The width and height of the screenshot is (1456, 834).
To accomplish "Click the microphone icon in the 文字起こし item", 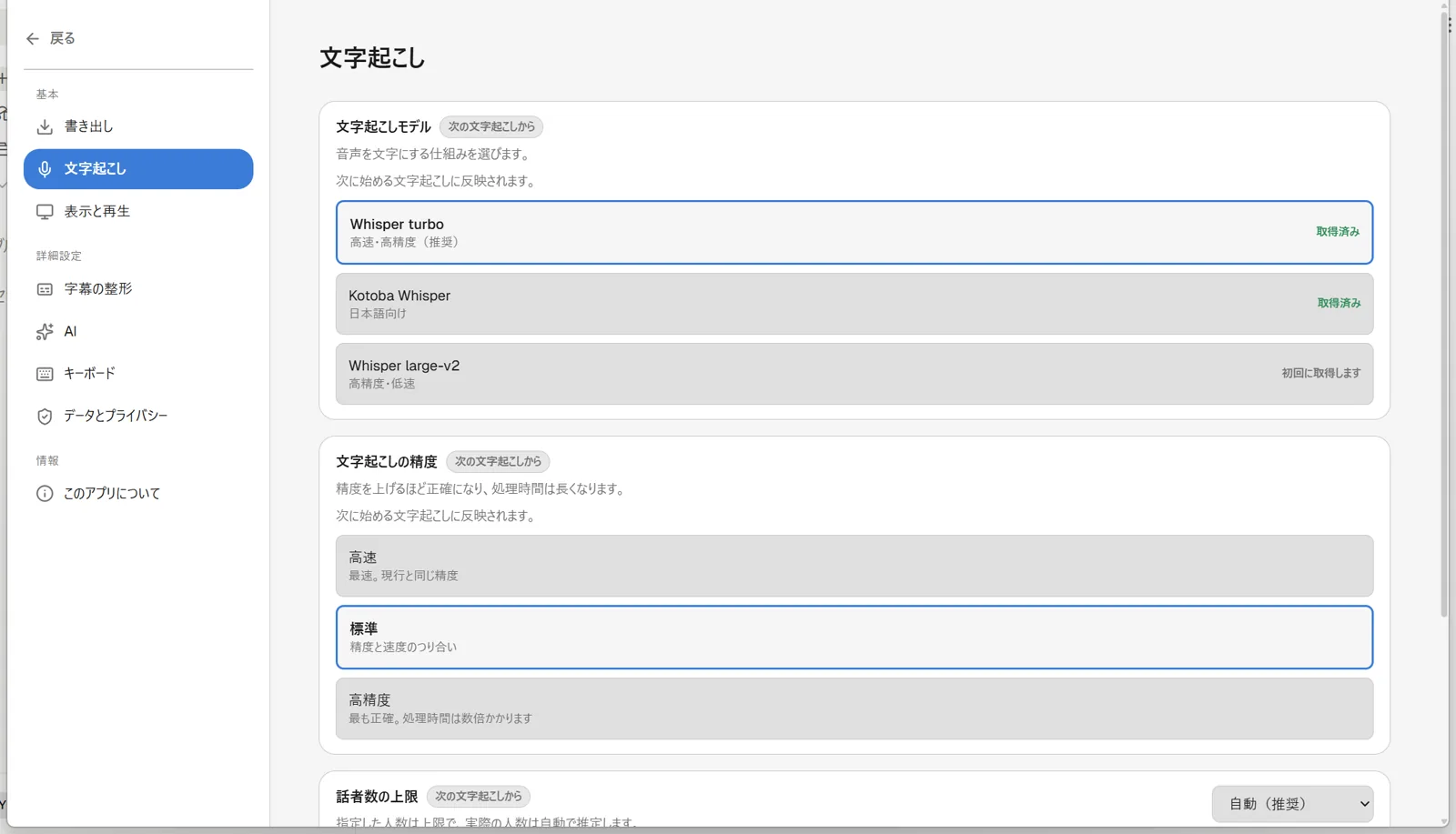I will (45, 169).
